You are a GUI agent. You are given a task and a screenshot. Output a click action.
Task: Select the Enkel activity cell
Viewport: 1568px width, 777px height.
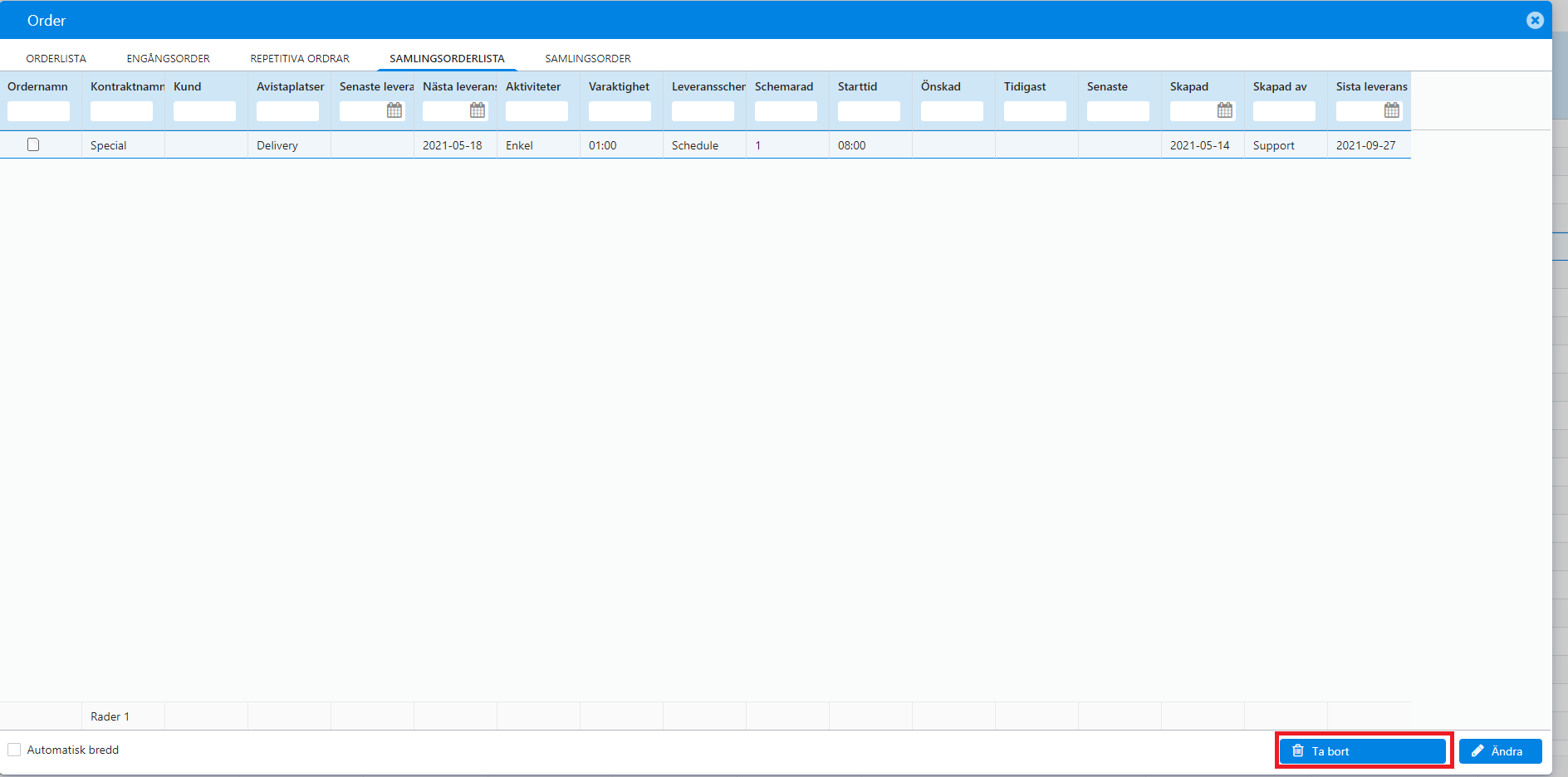click(x=538, y=145)
